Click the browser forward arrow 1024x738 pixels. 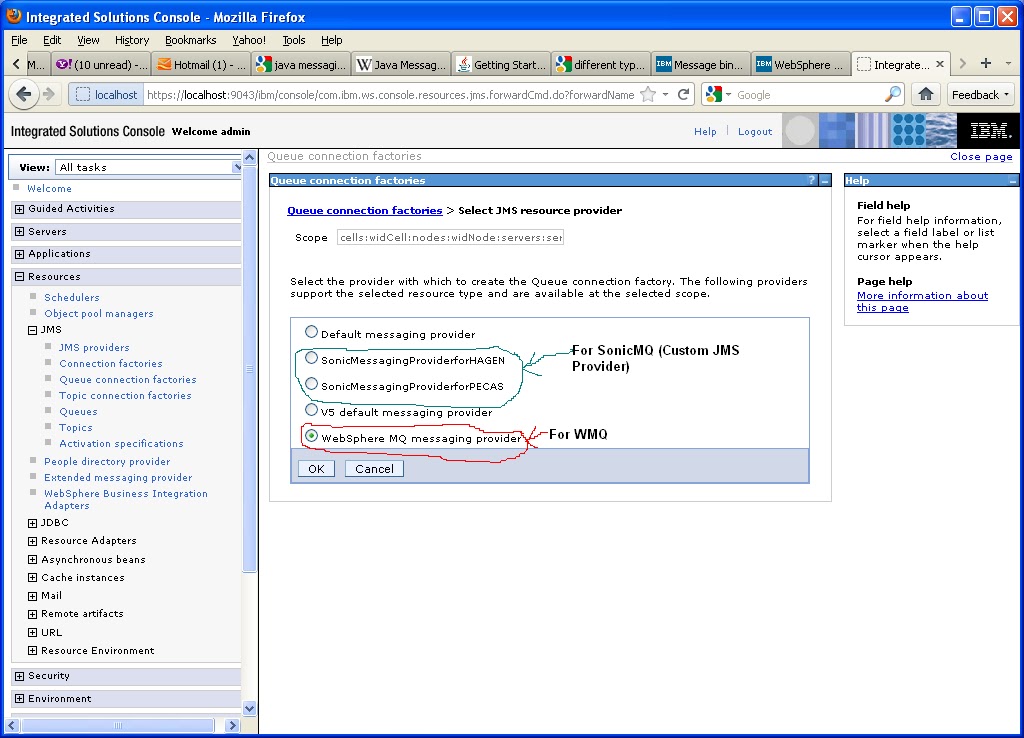(x=49, y=95)
